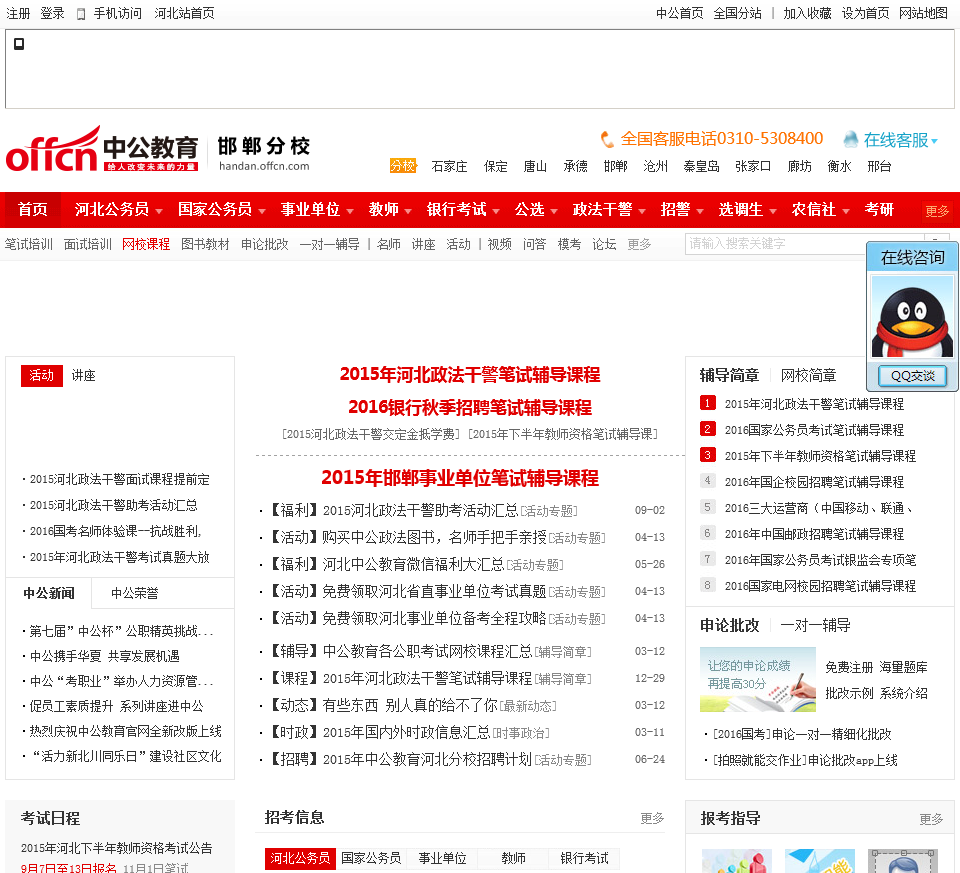Open 2015年河北下半年教师资格考试公告
The width and height of the screenshot is (960, 873).
click(x=116, y=848)
